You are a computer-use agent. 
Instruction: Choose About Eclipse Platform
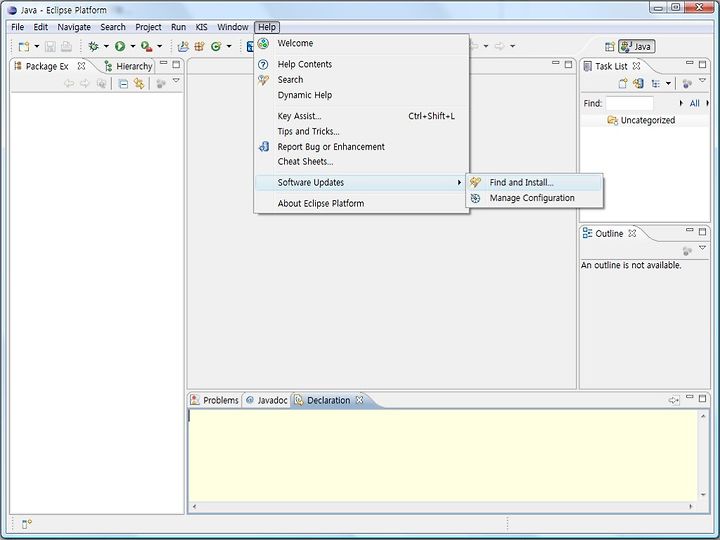361,203
